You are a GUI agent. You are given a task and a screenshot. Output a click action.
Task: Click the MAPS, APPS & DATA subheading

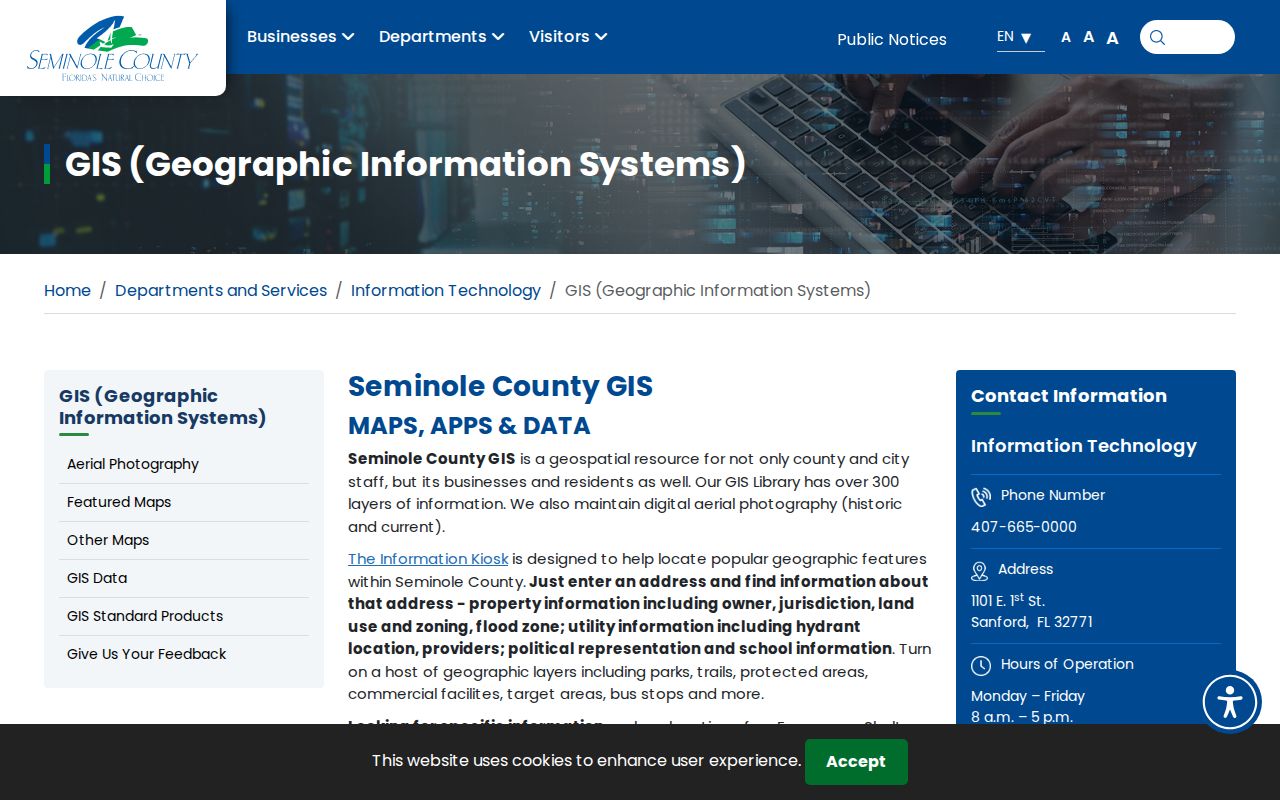point(469,426)
